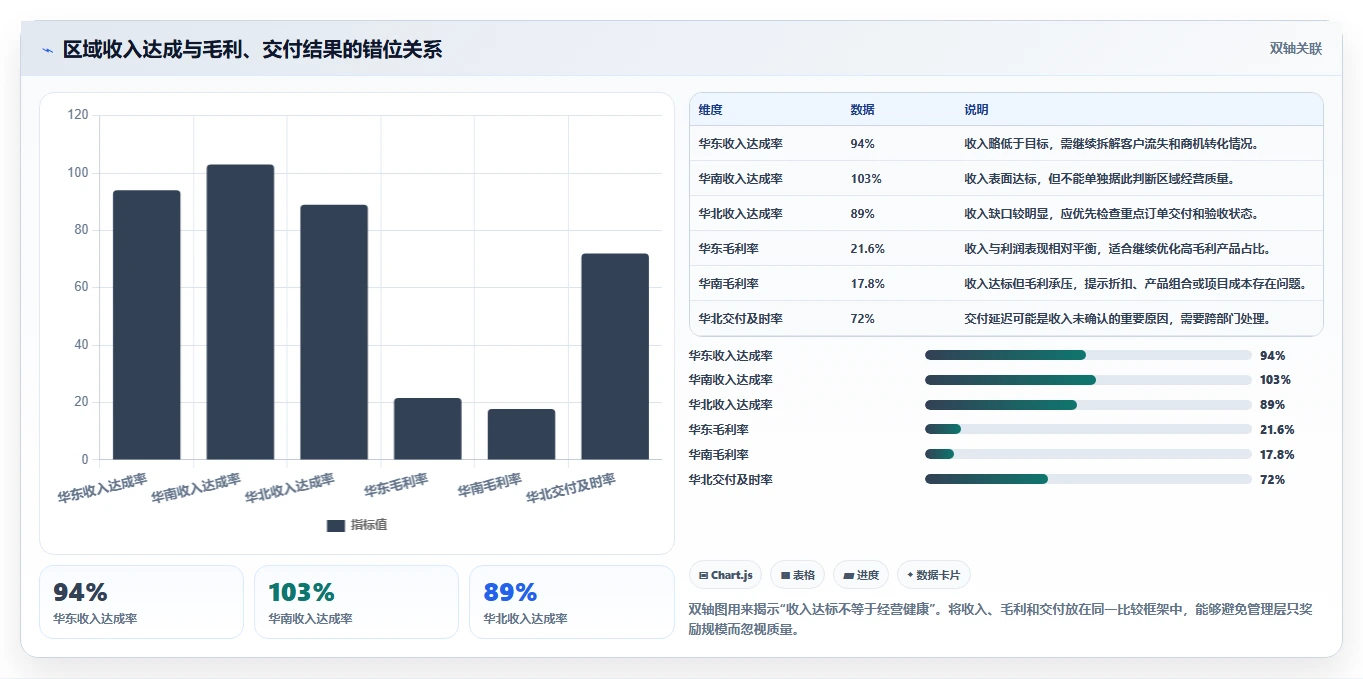This screenshot has height=679, width=1363.
Task: Click the summary paragraph starting 双轴图用来揭示
Action: 1002,619
